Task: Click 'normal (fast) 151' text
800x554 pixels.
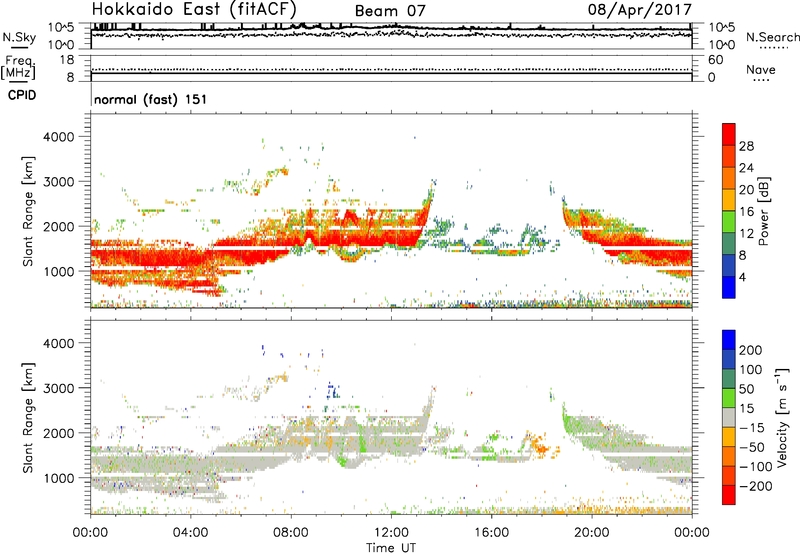Action: point(151,99)
